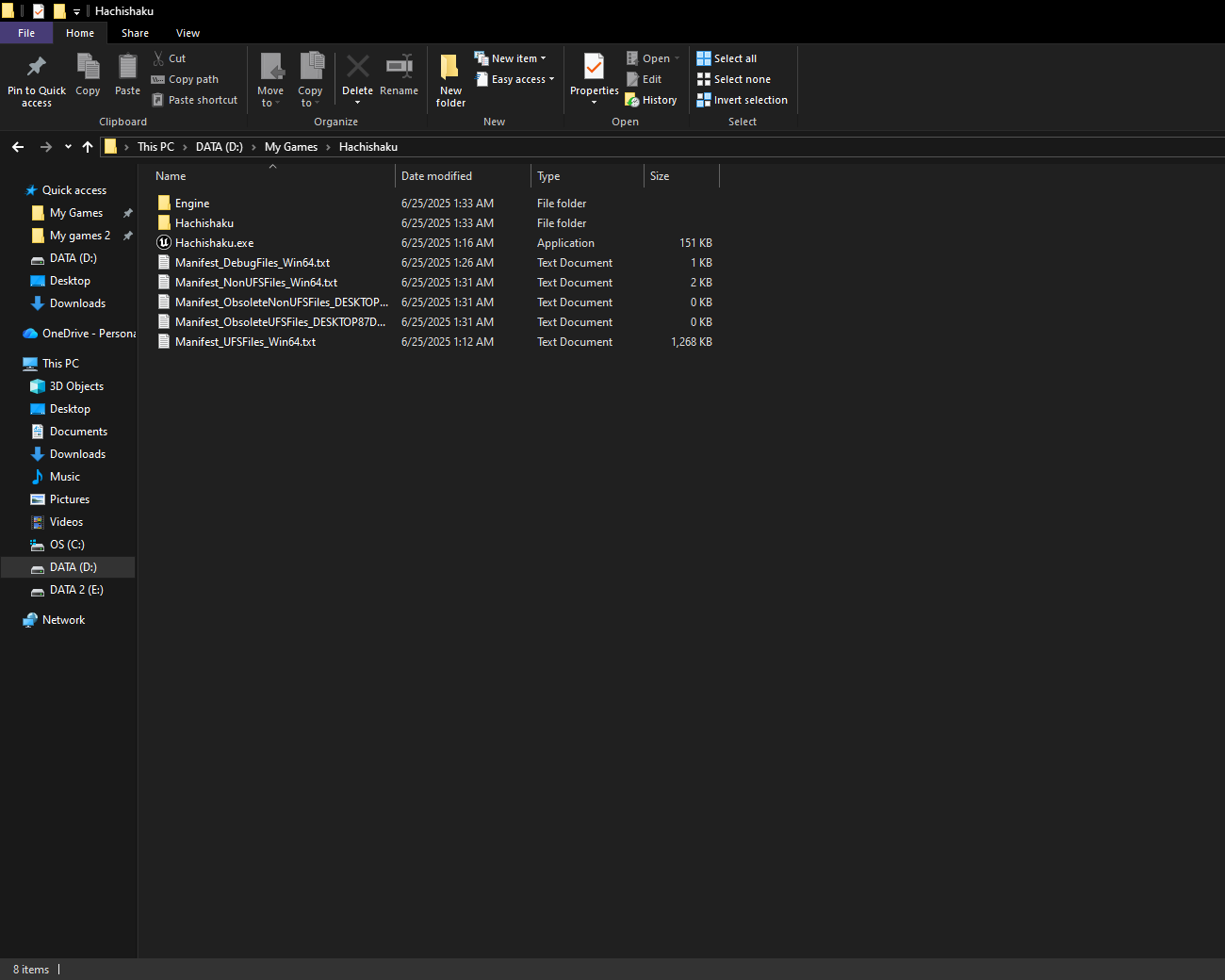Click My Games in address breadcrumb
Screen dimensions: 1225x980
(291, 147)
